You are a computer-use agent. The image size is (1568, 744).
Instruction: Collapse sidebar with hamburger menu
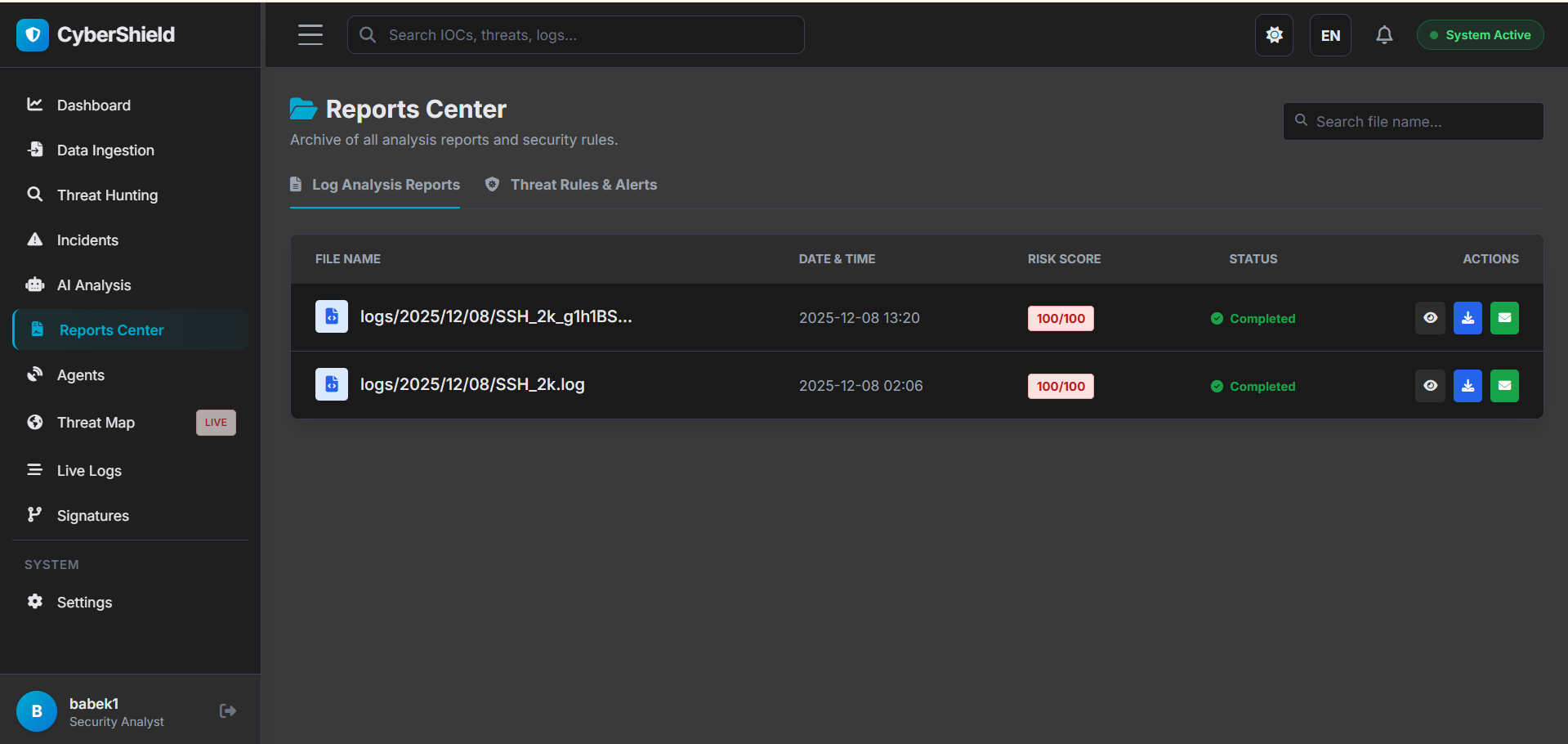(310, 35)
